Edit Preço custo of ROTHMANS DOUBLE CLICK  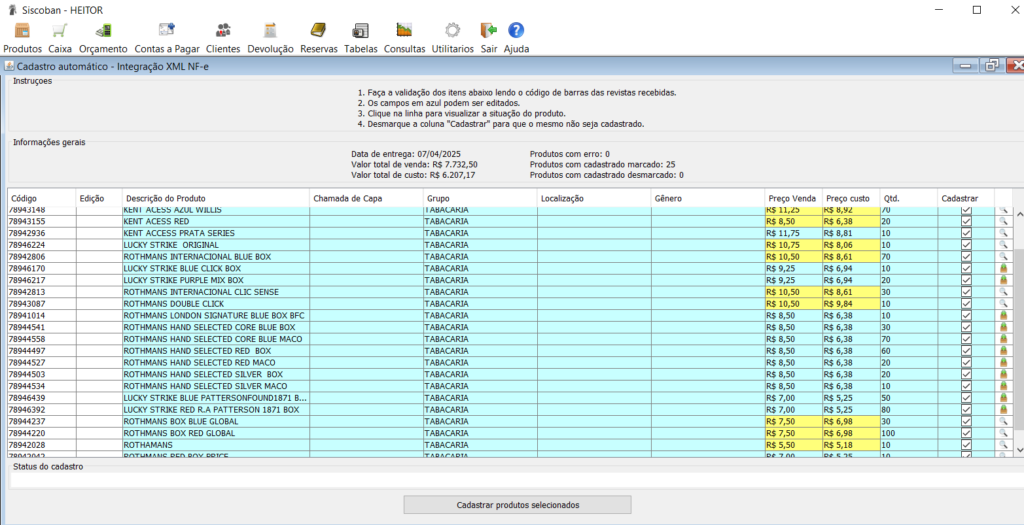pyautogui.click(x=851, y=304)
